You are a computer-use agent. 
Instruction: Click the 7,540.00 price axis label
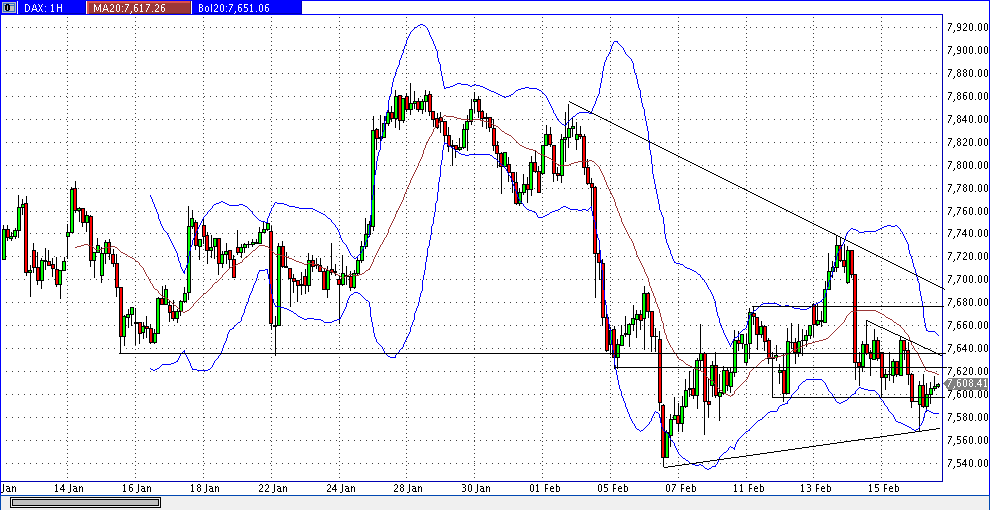967,463
